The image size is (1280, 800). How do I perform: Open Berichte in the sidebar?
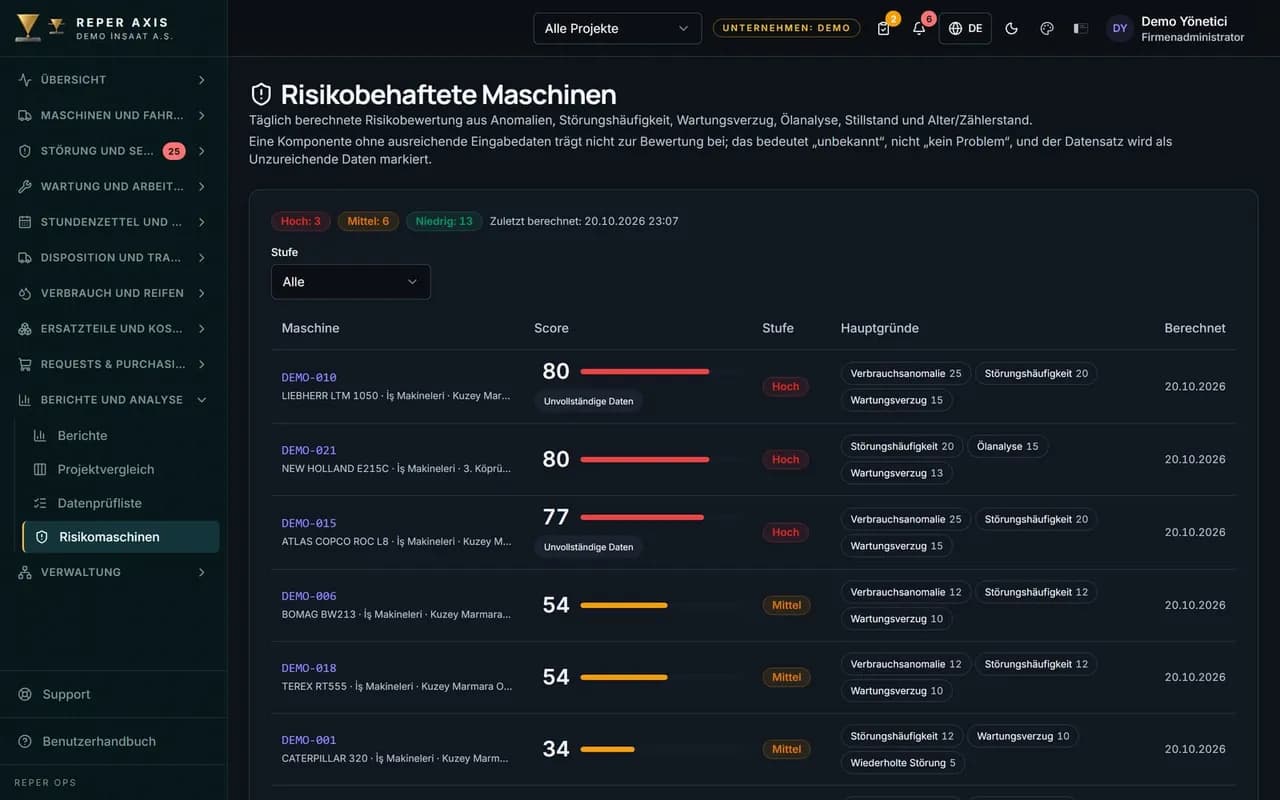point(120,436)
